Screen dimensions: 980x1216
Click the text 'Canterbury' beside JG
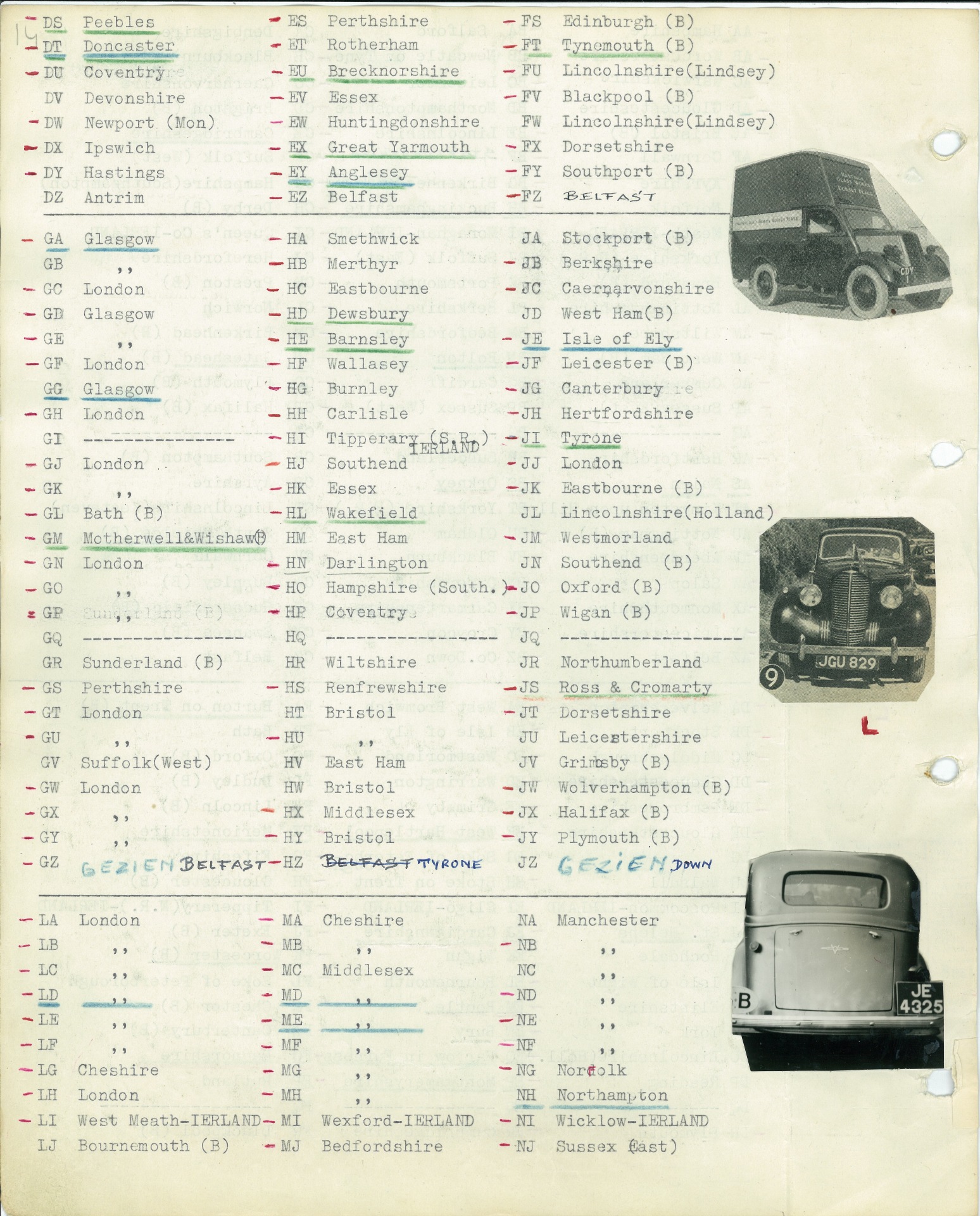[612, 388]
